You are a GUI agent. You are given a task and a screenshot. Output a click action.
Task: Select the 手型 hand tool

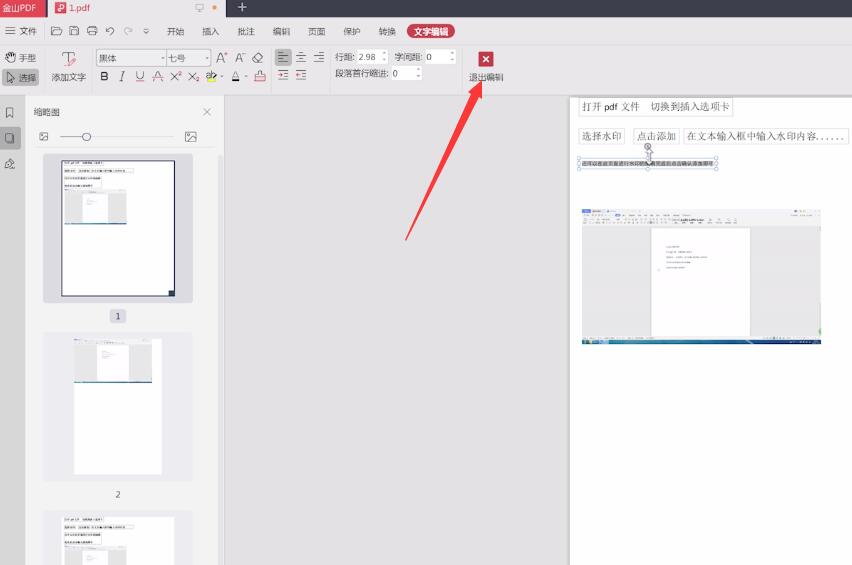click(21, 58)
